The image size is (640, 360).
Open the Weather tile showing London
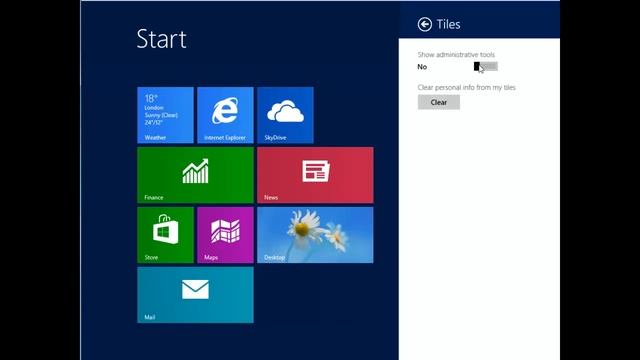tap(165, 115)
